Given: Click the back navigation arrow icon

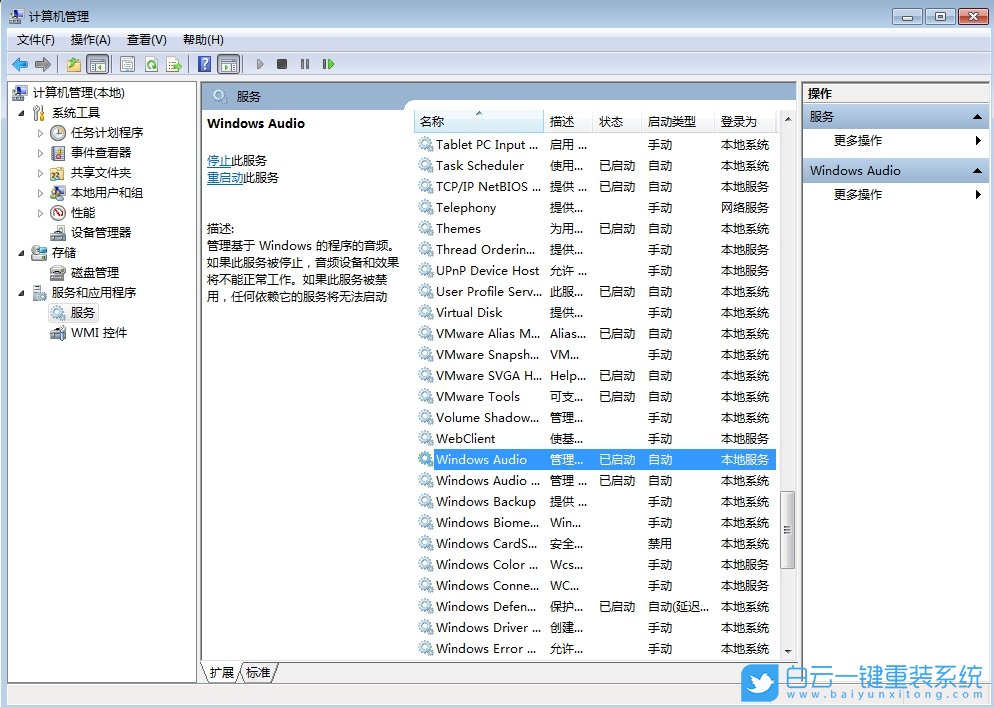Looking at the screenshot, I should 20,64.
